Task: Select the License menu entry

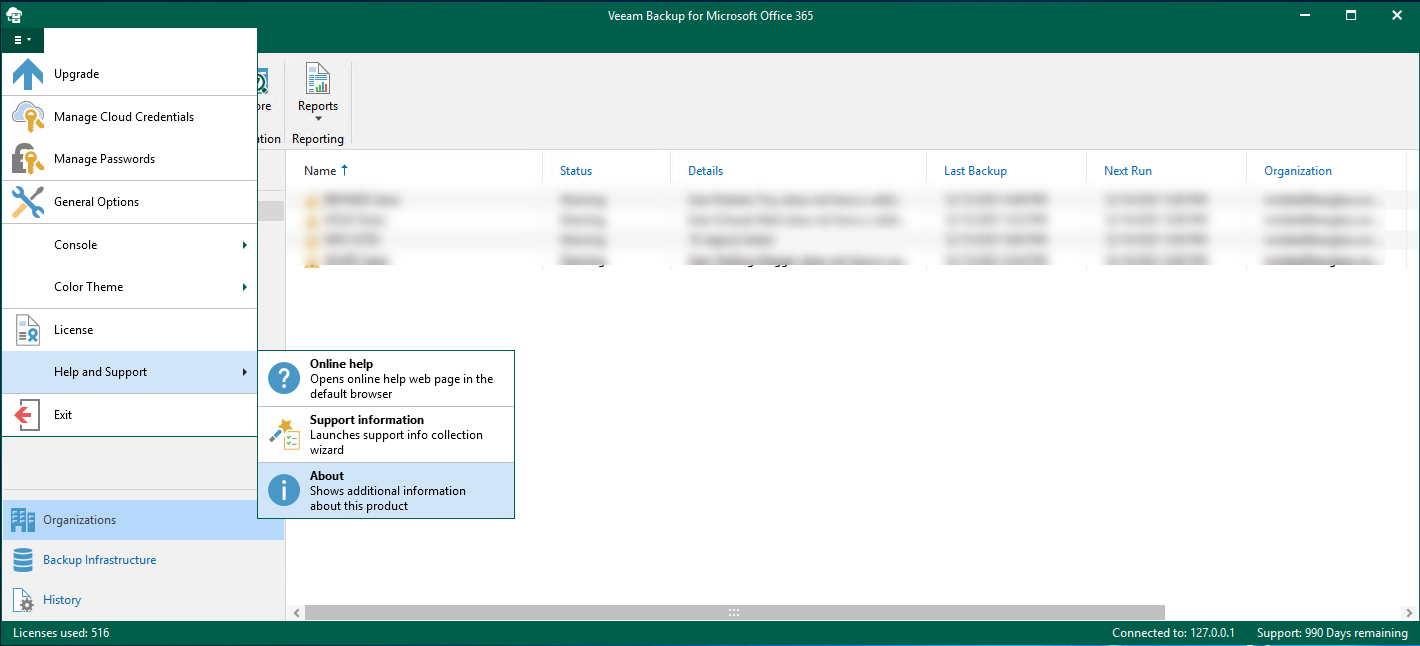Action: (x=129, y=330)
